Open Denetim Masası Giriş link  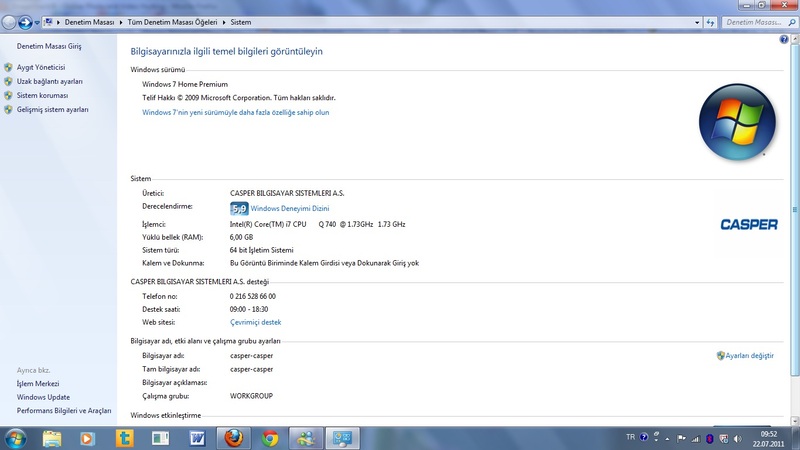point(49,46)
